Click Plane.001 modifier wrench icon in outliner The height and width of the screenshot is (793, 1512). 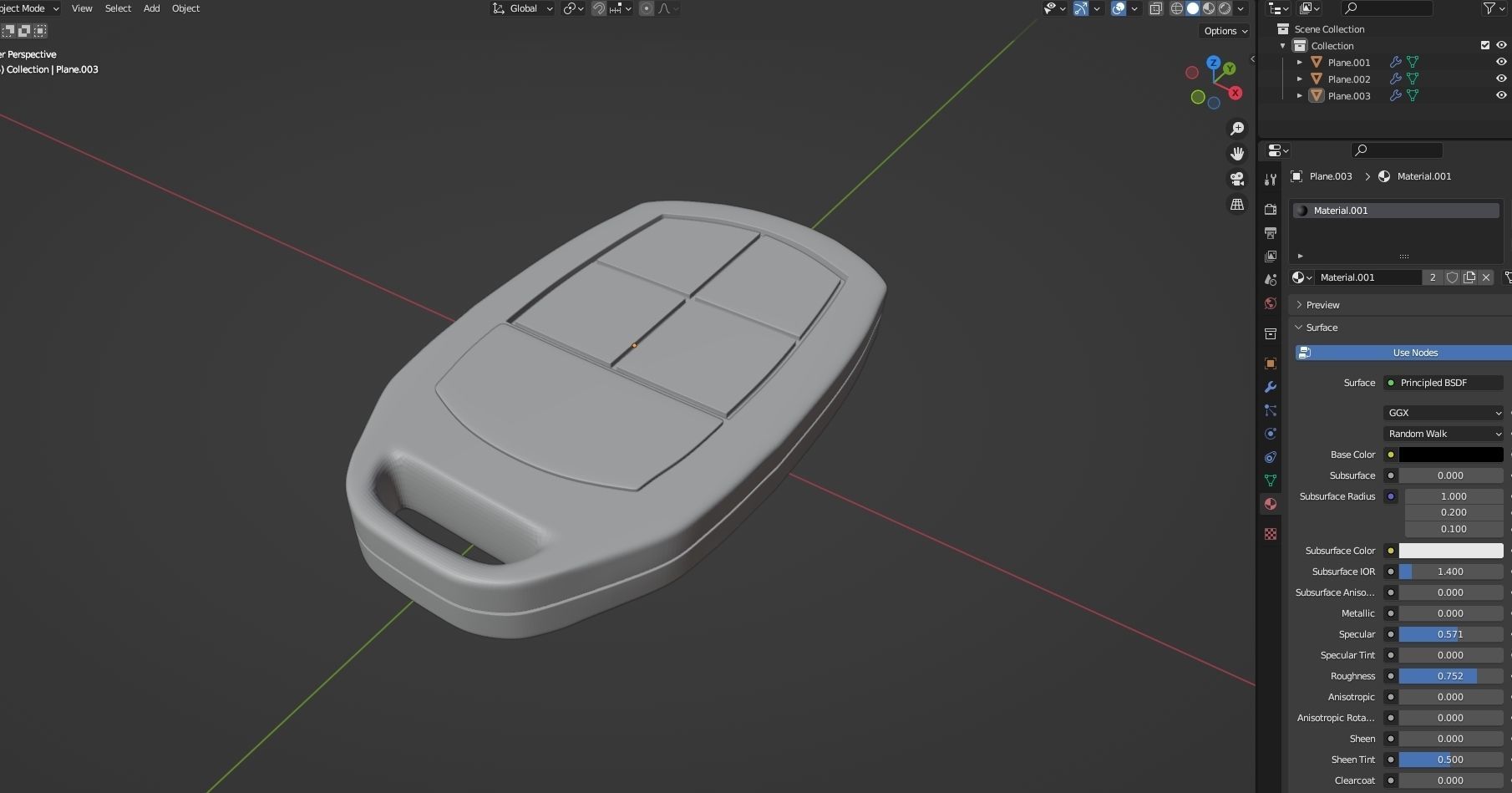1395,62
